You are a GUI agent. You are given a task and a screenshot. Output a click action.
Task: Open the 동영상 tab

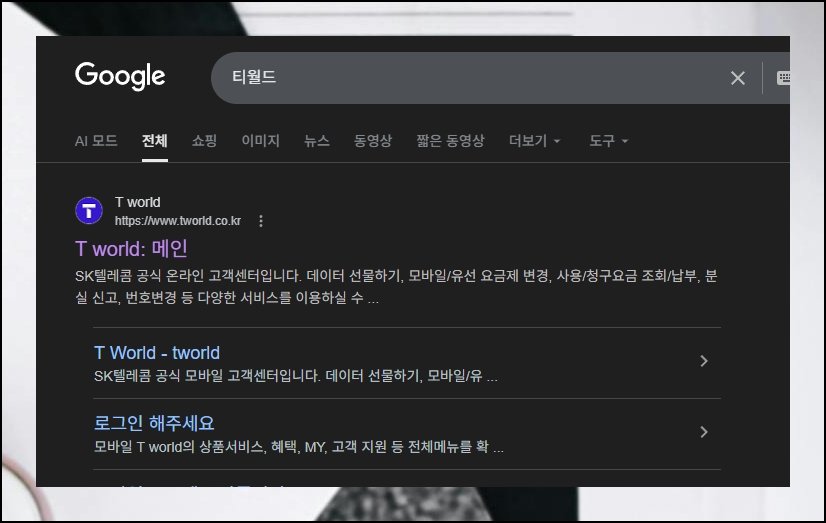(373, 141)
